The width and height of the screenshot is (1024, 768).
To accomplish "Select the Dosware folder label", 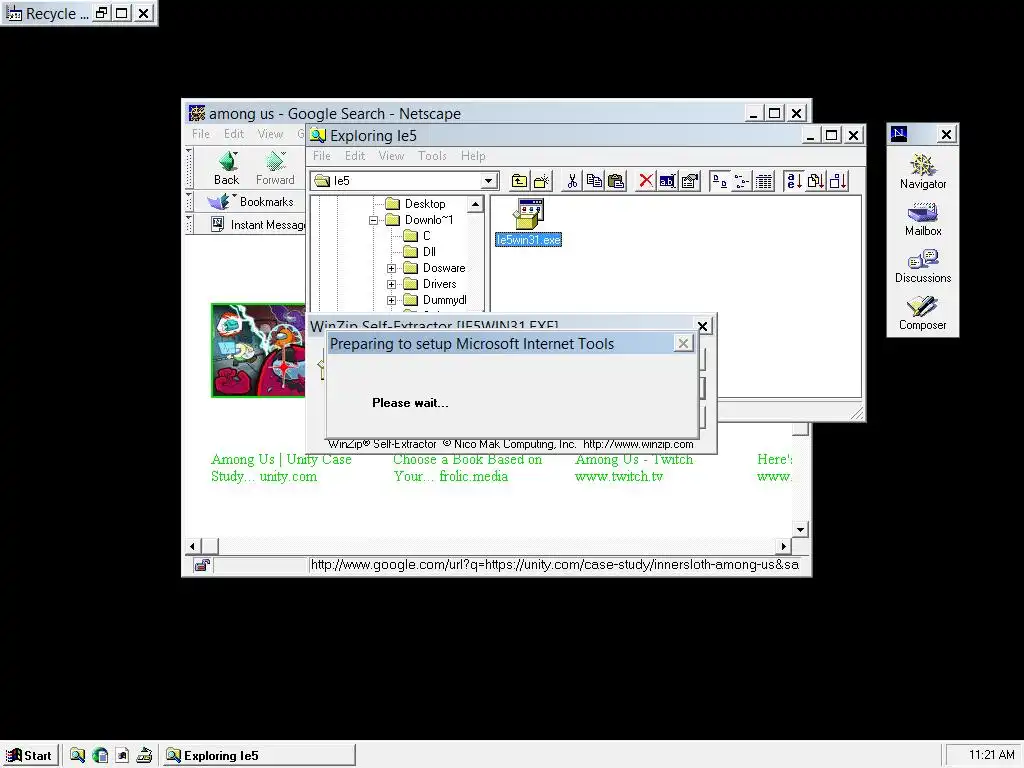I will coord(444,268).
